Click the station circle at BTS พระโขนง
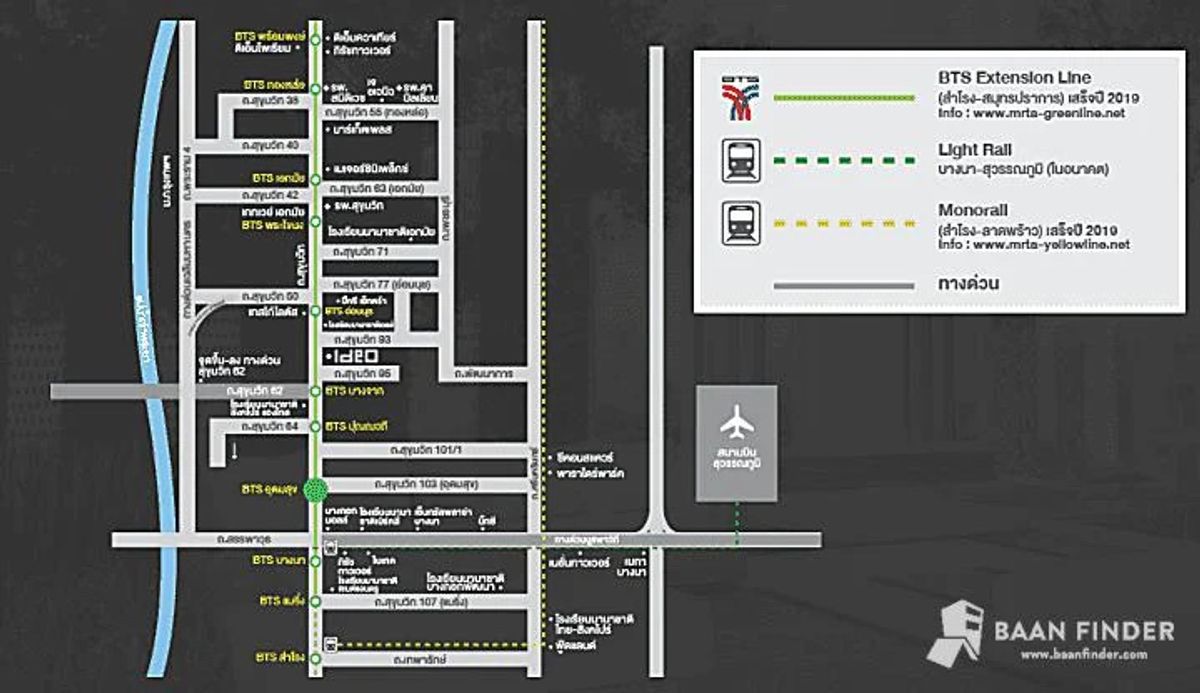The image size is (1200, 693). pos(316,221)
